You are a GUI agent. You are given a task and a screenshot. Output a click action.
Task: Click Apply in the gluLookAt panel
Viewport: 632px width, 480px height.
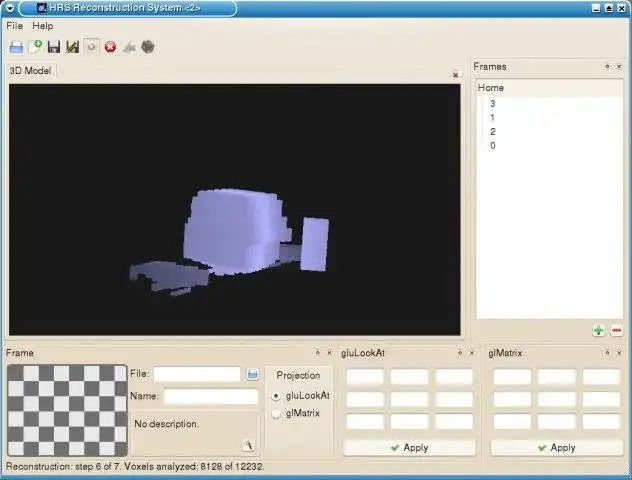[410, 448]
